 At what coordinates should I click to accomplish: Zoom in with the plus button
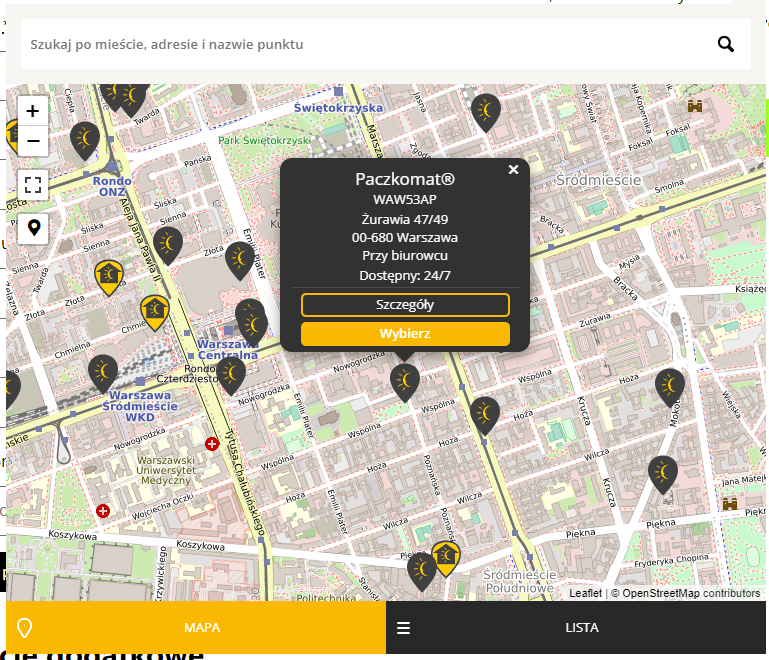[x=33, y=111]
